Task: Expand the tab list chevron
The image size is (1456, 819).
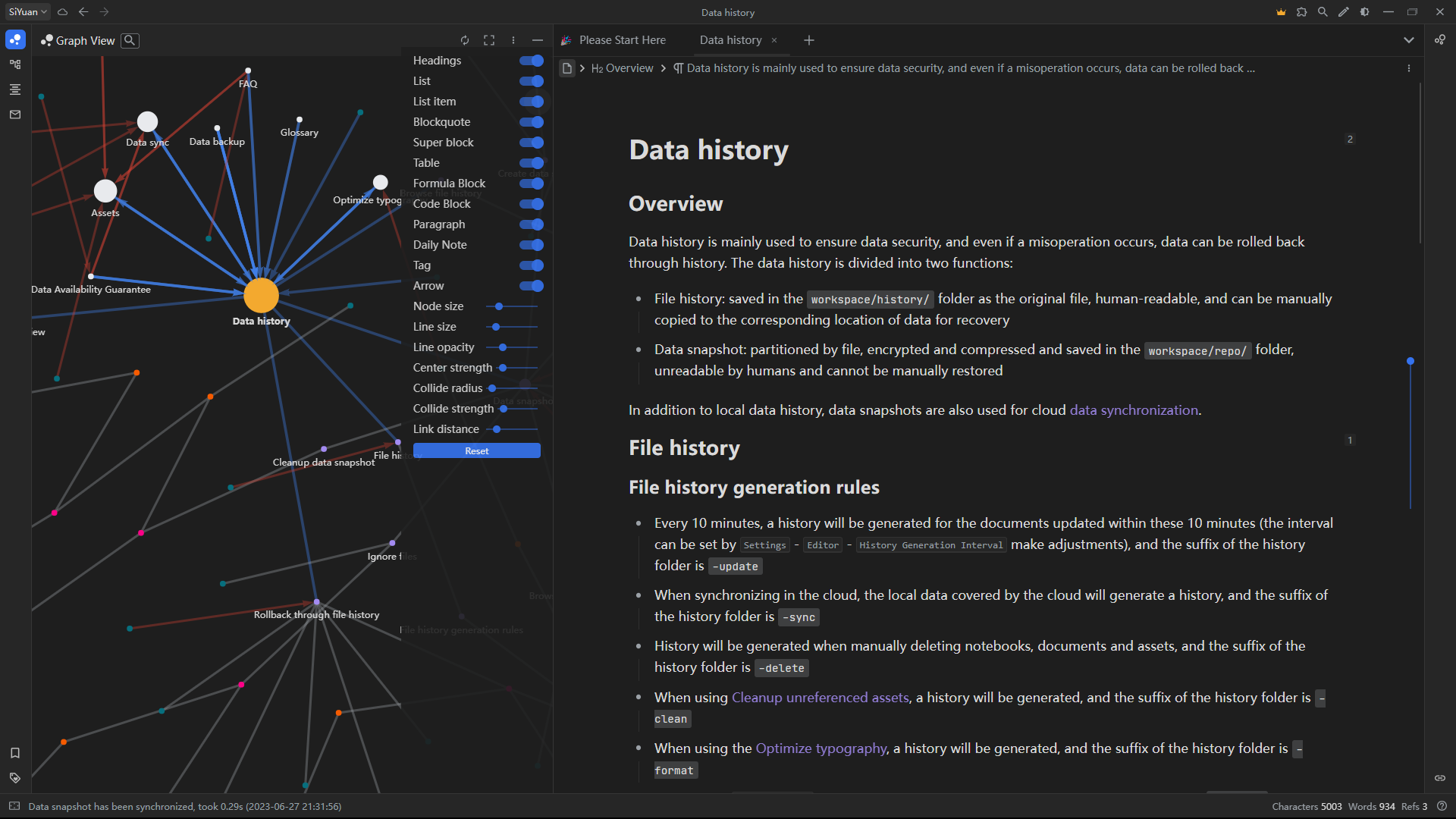Action: (x=1409, y=40)
